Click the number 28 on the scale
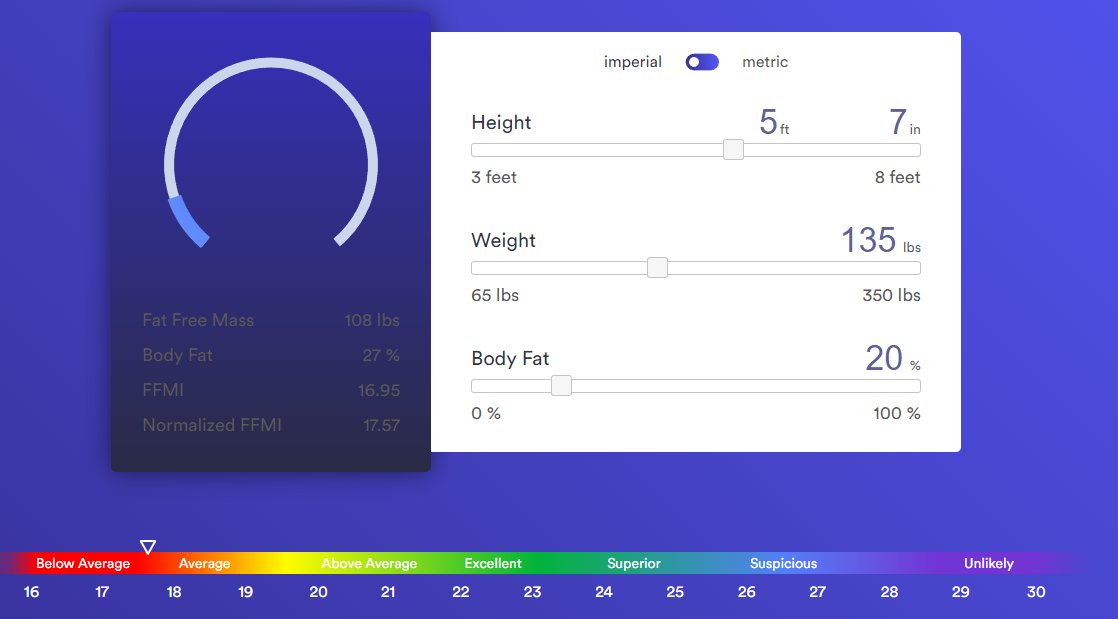Screen dimensions: 1118x619 [x=889, y=592]
